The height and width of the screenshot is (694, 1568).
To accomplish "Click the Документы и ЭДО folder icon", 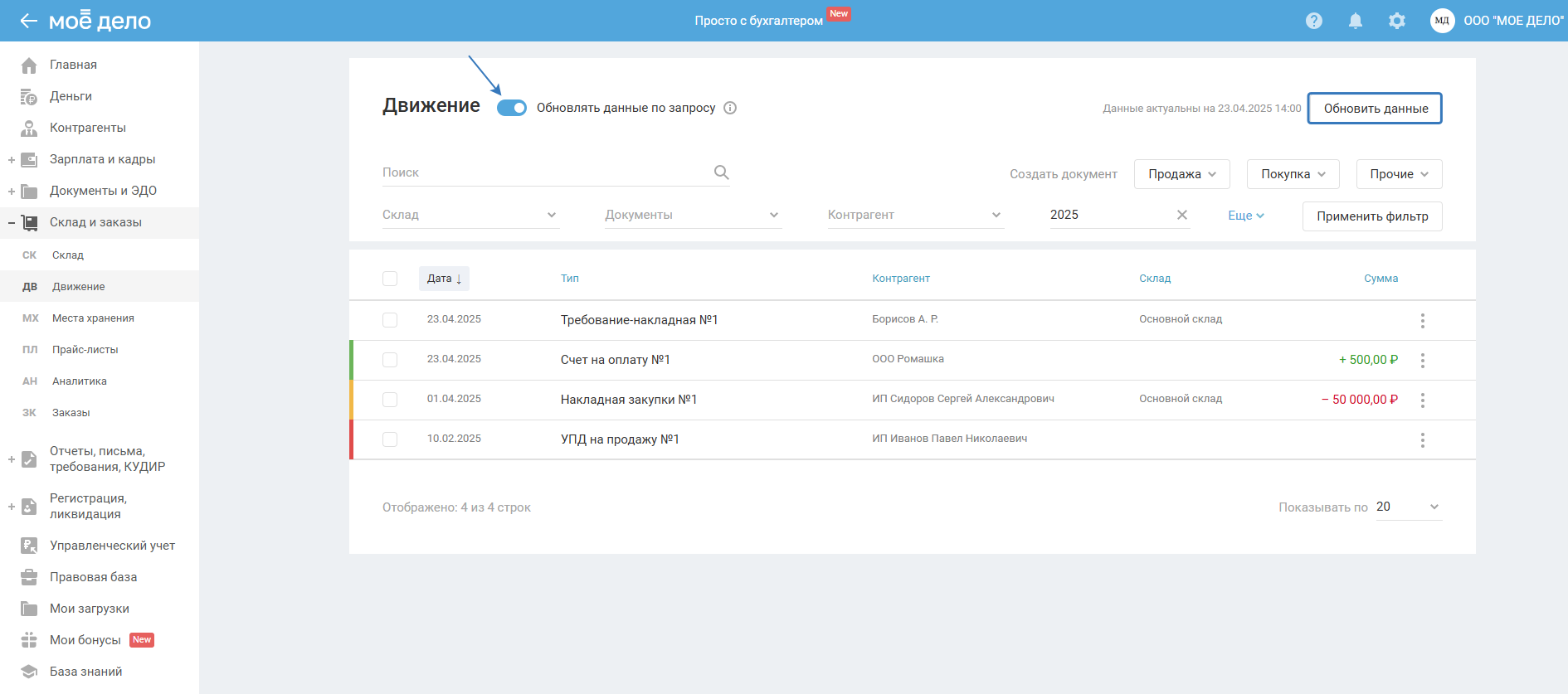I will pyautogui.click(x=29, y=192).
